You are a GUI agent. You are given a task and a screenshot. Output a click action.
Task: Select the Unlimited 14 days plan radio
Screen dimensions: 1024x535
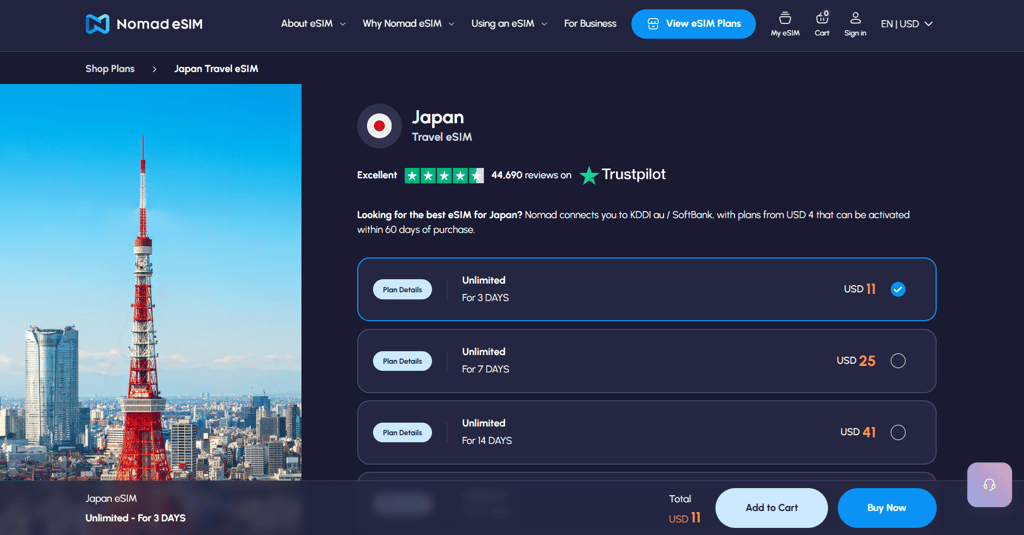coord(898,432)
